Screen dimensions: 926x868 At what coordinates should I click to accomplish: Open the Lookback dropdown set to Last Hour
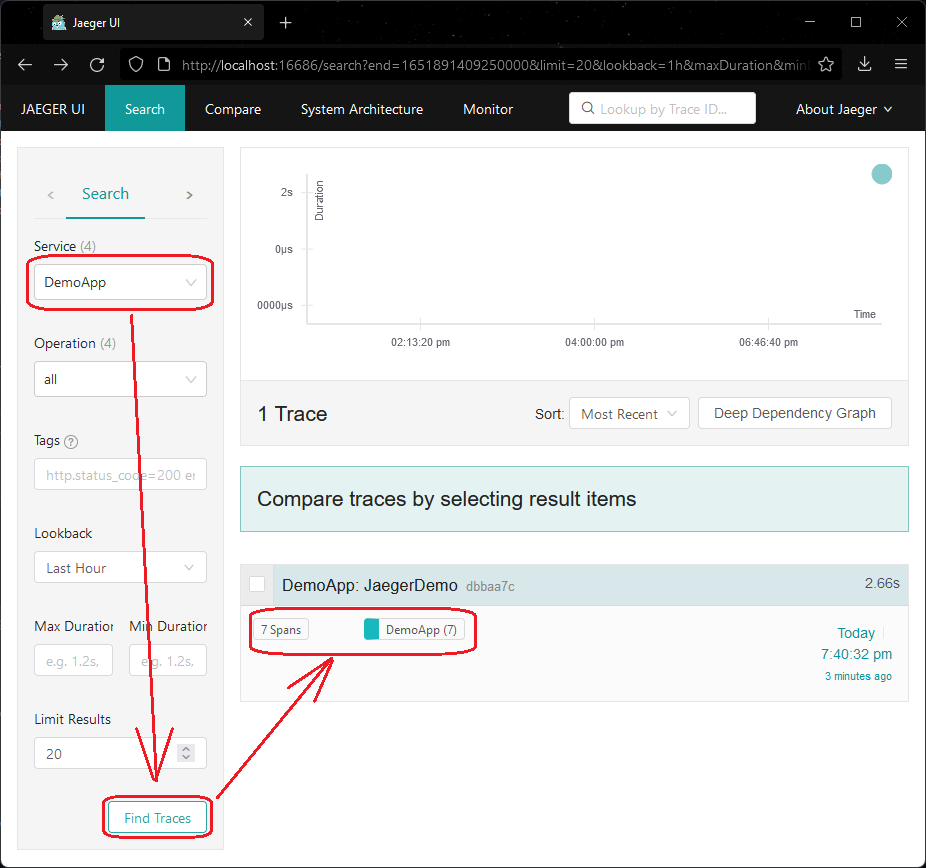(120, 567)
